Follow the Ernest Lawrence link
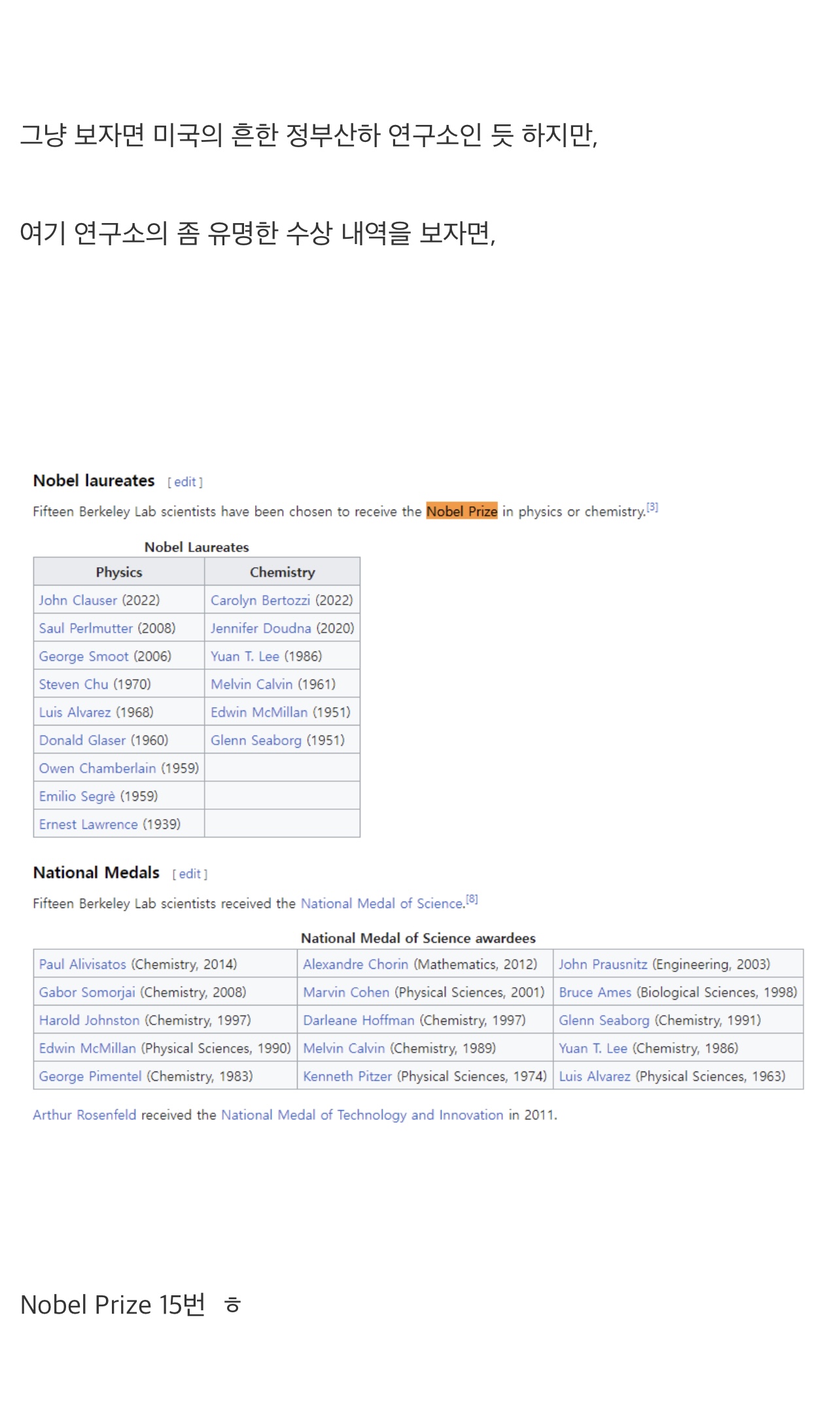The image size is (840, 1415). click(88, 825)
